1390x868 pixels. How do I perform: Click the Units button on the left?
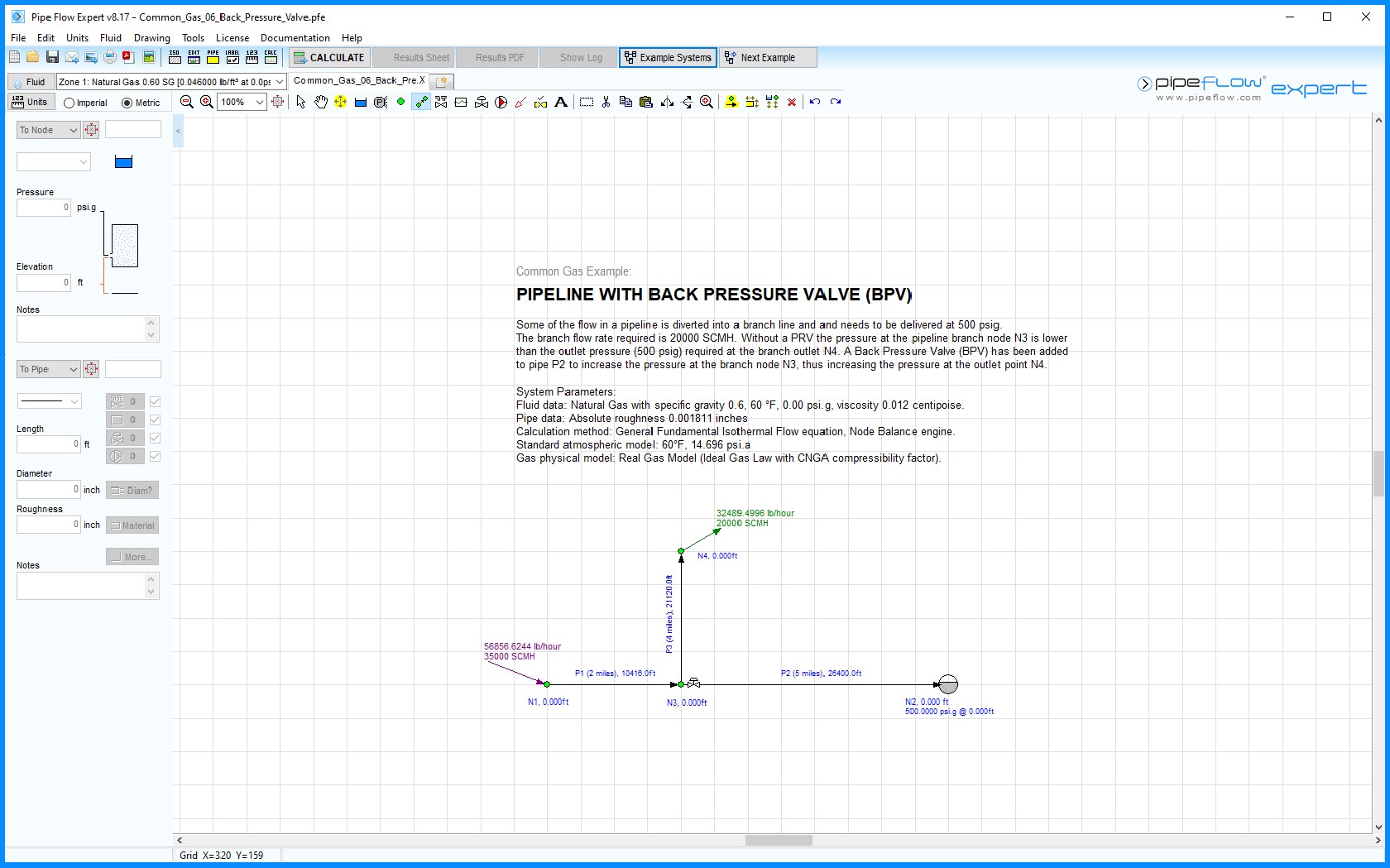click(x=31, y=102)
